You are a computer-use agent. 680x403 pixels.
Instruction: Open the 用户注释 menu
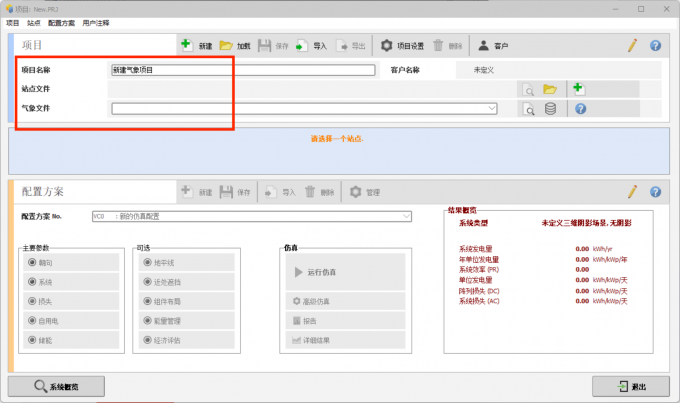pos(96,23)
